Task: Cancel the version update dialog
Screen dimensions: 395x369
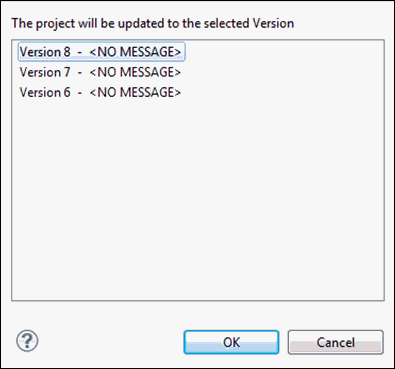Action: coord(336,342)
